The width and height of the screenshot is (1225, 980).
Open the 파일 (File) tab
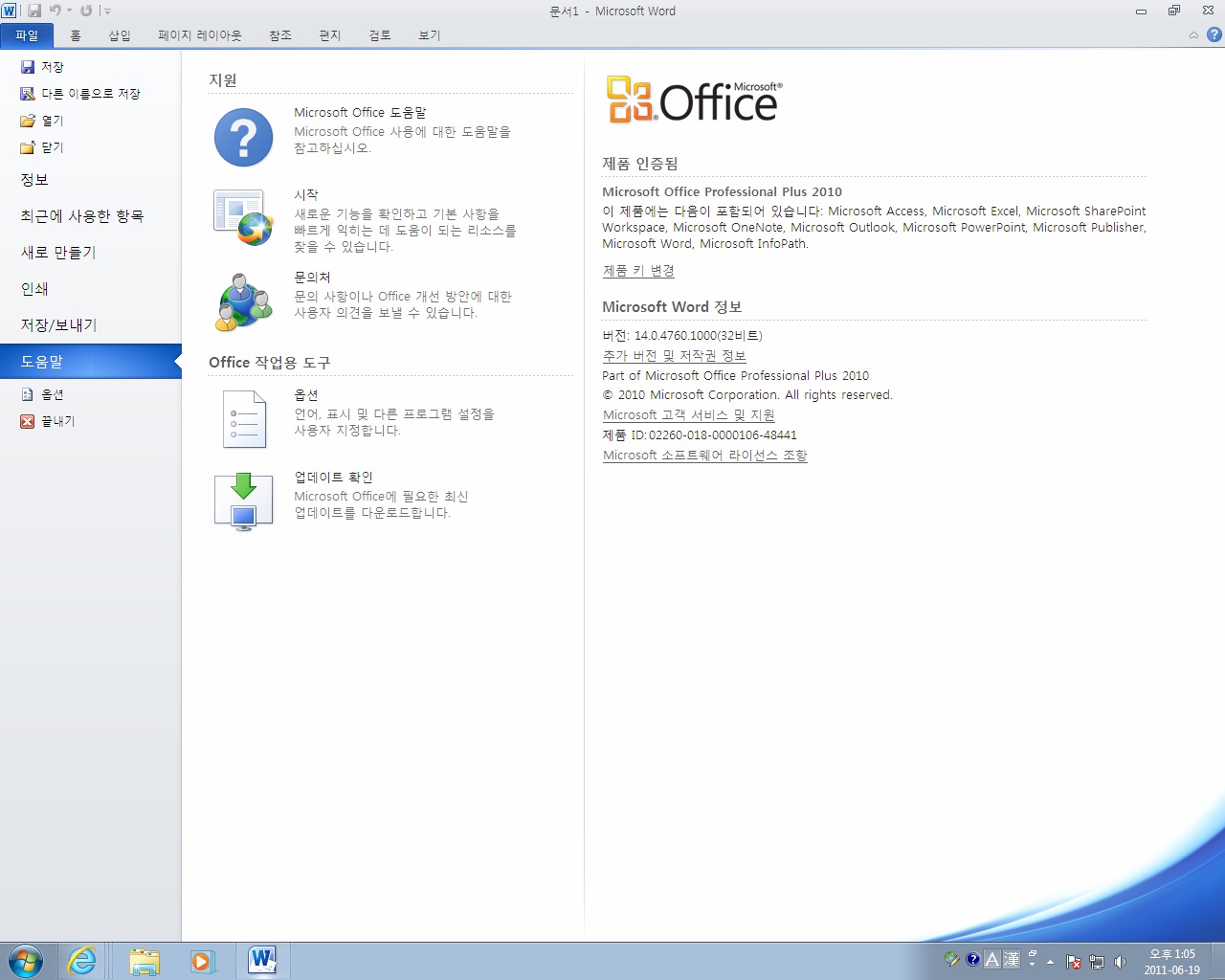tap(27, 35)
